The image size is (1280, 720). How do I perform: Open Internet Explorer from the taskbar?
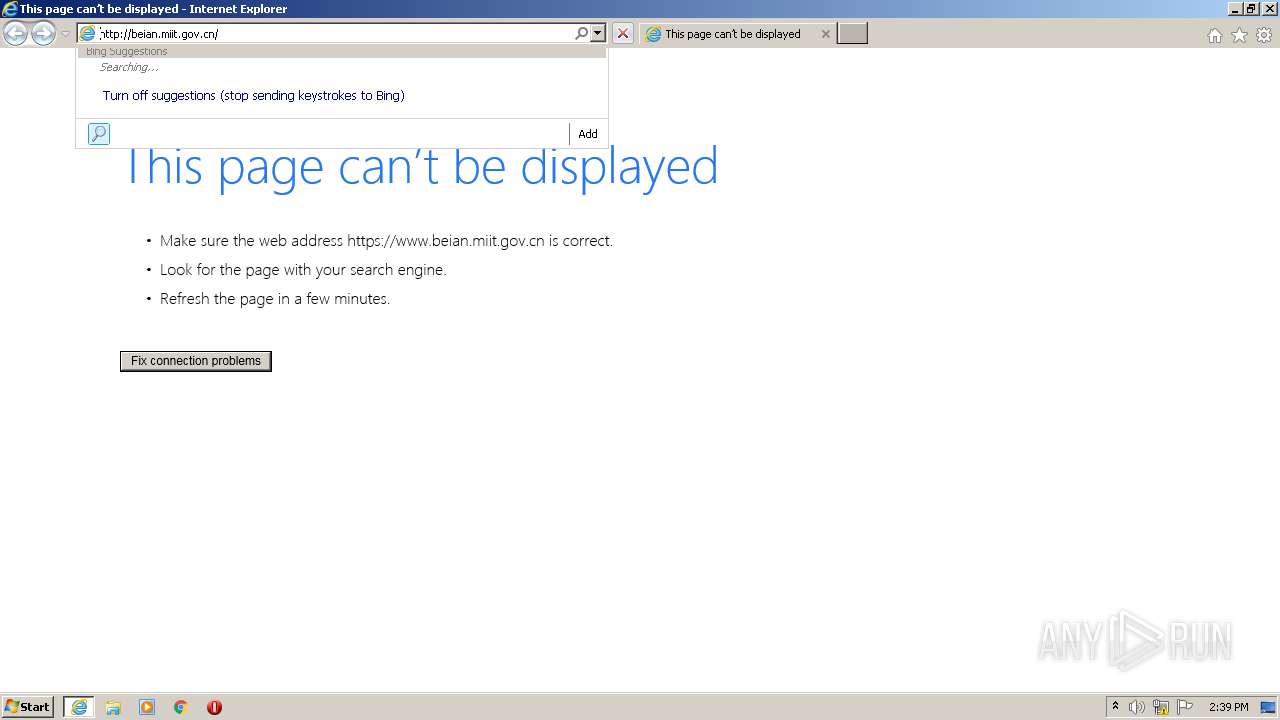79,707
